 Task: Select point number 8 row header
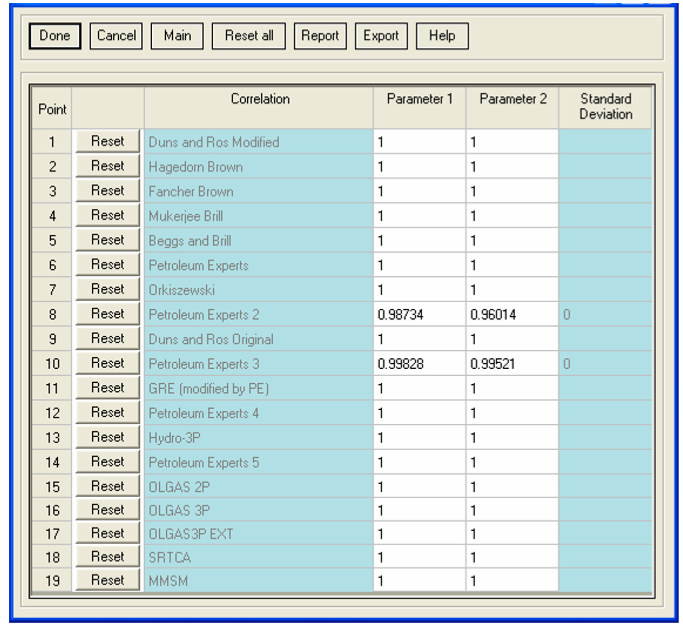[x=52, y=314]
